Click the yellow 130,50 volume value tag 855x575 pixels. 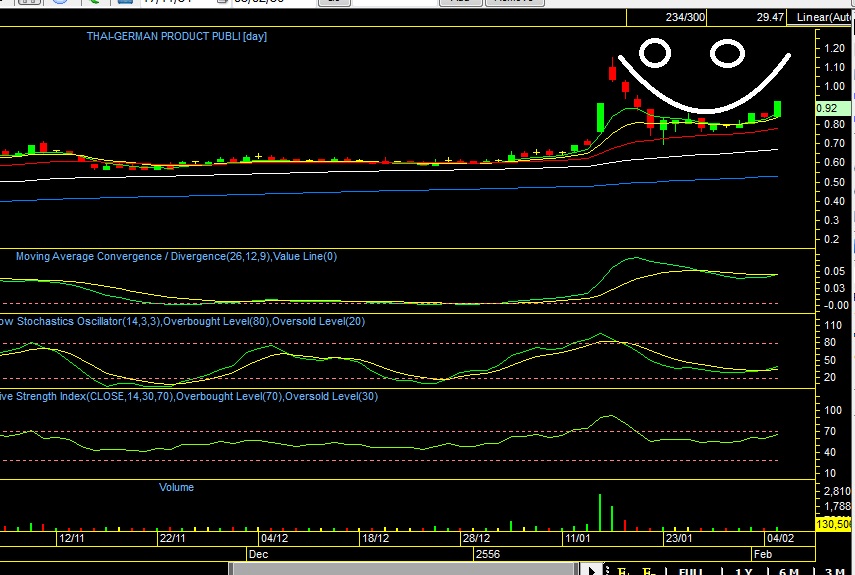(x=833, y=524)
